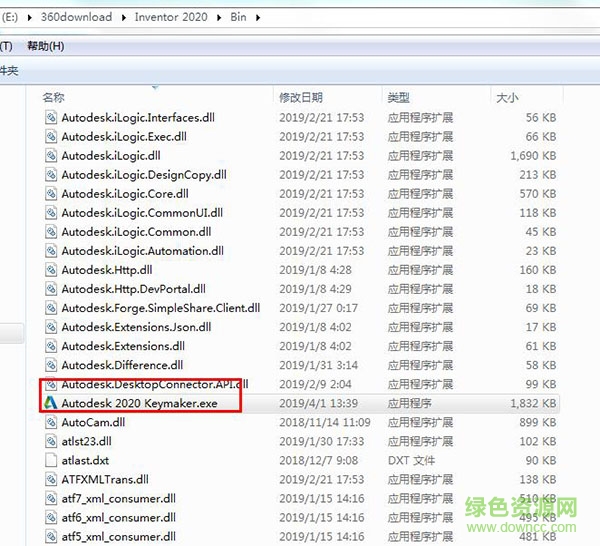Screen dimensions: 600x546
Task: Select file name Autodesk.Http.DevPortal.dll
Action: (134, 289)
